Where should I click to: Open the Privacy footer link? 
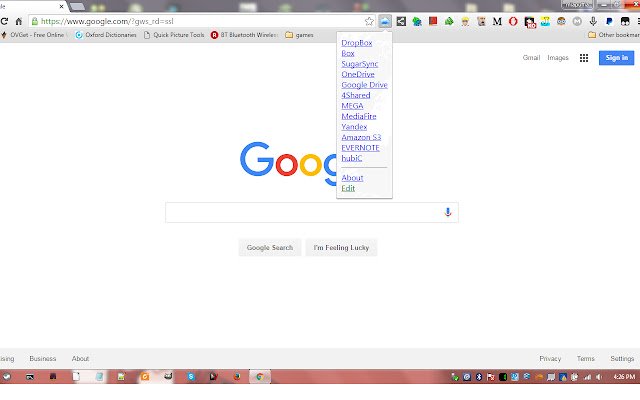click(550, 359)
